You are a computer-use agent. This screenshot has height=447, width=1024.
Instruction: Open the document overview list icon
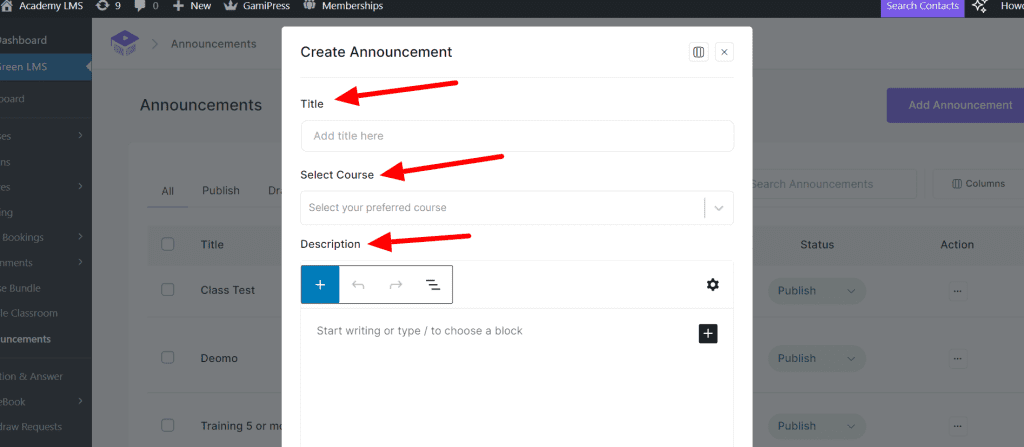pyautogui.click(x=433, y=284)
